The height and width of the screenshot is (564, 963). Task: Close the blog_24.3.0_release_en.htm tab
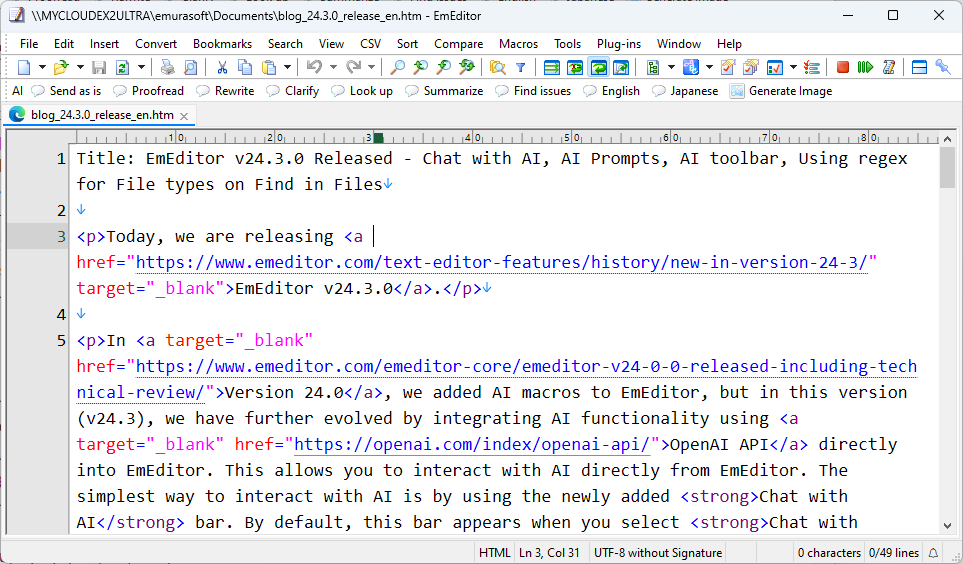(184, 116)
